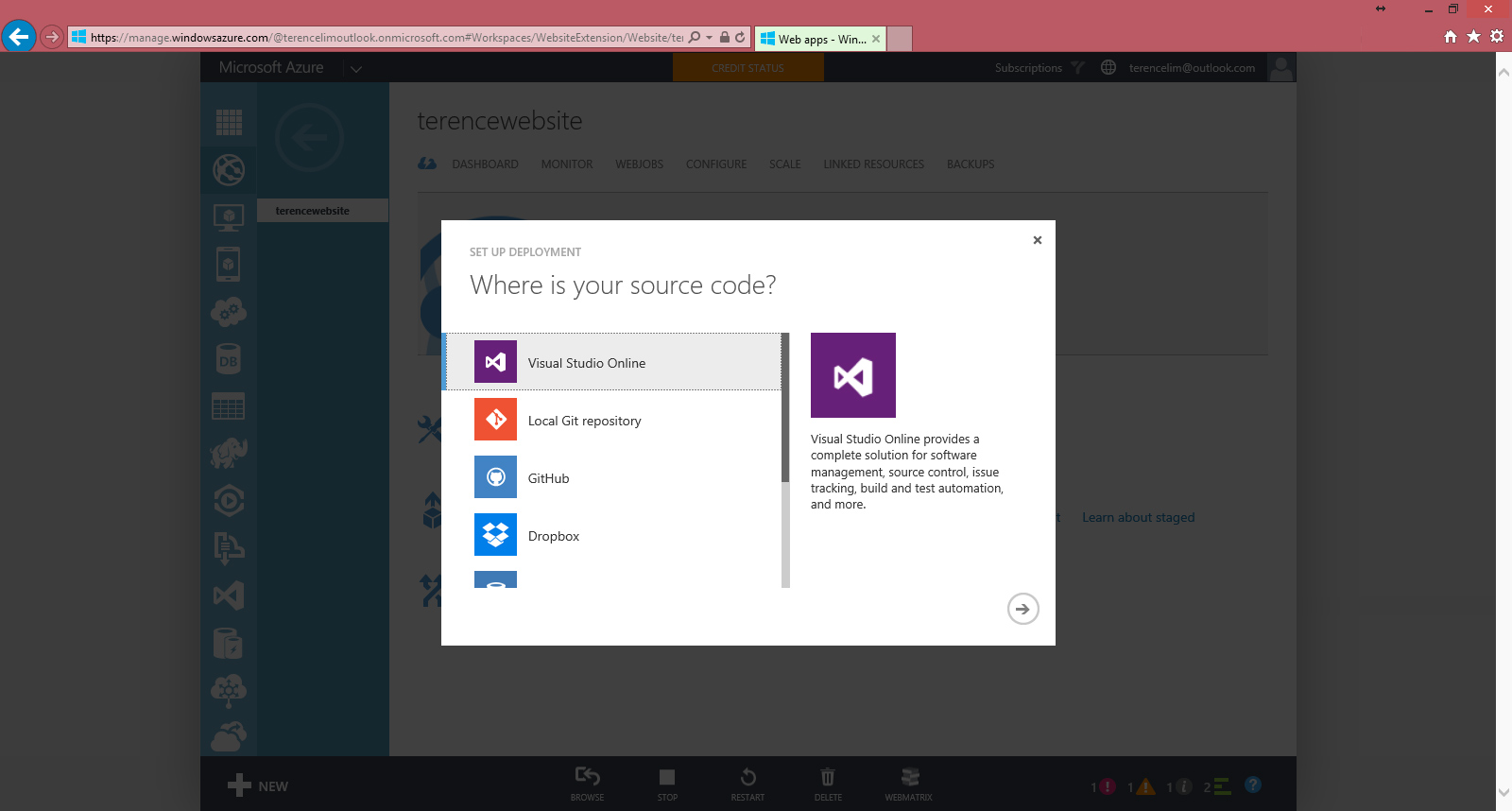Open Mobile Services phone icon in sidebar

click(229, 265)
